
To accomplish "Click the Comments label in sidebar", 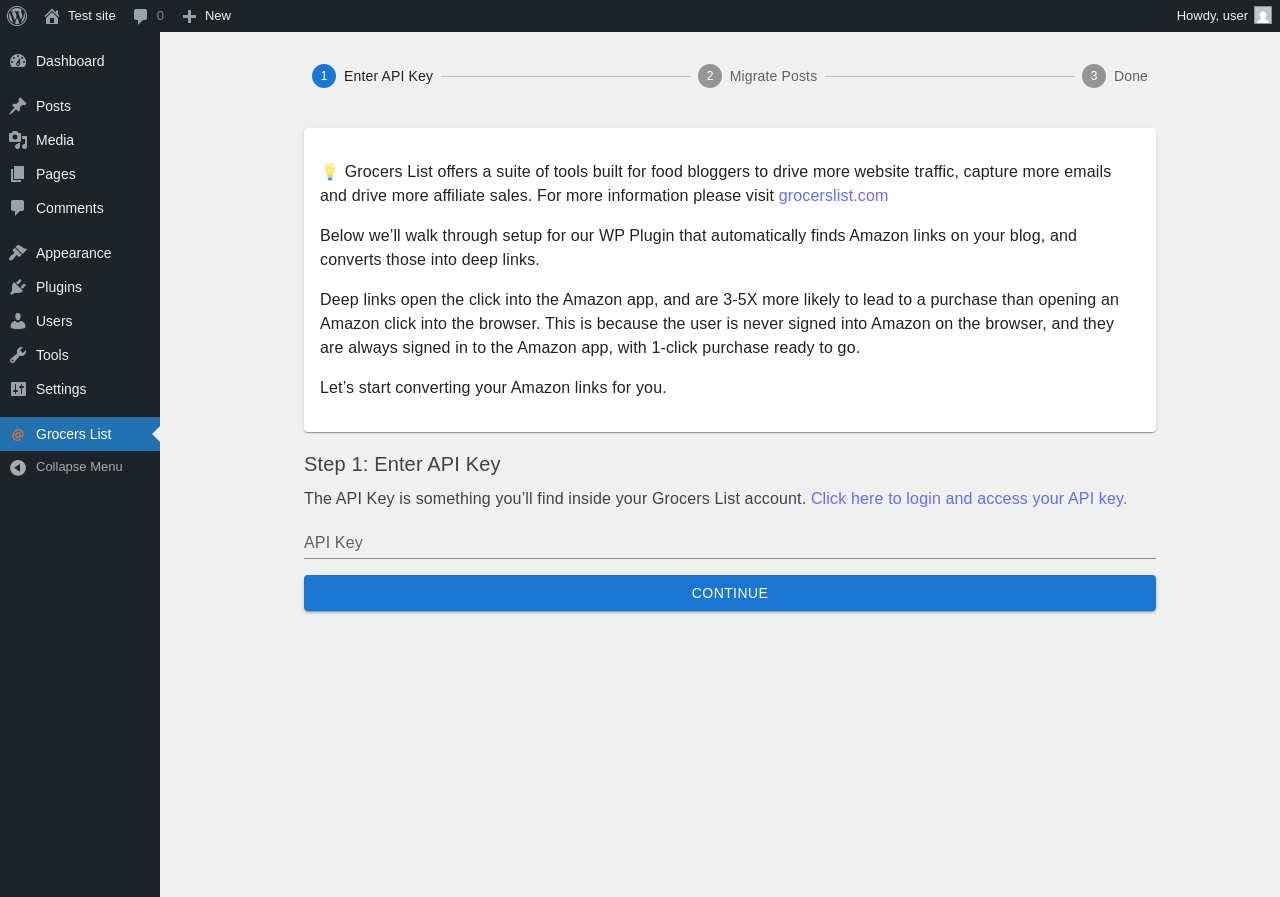I will tap(70, 208).
